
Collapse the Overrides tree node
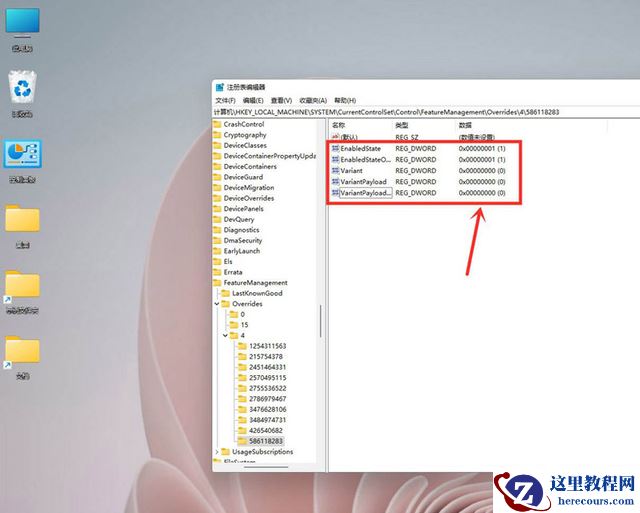click(217, 304)
